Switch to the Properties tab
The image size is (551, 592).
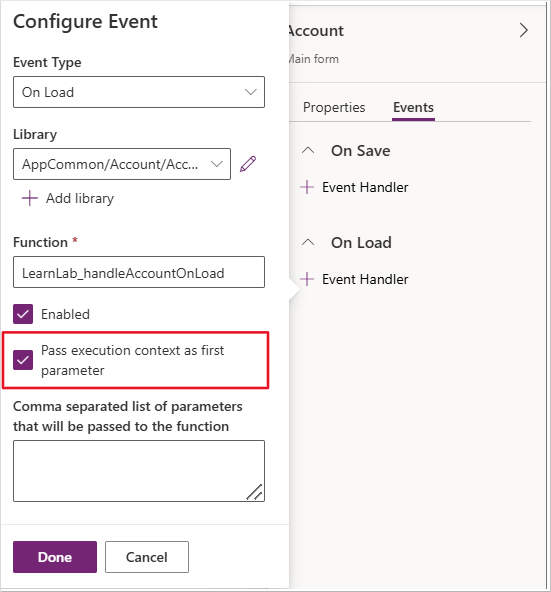tap(334, 108)
